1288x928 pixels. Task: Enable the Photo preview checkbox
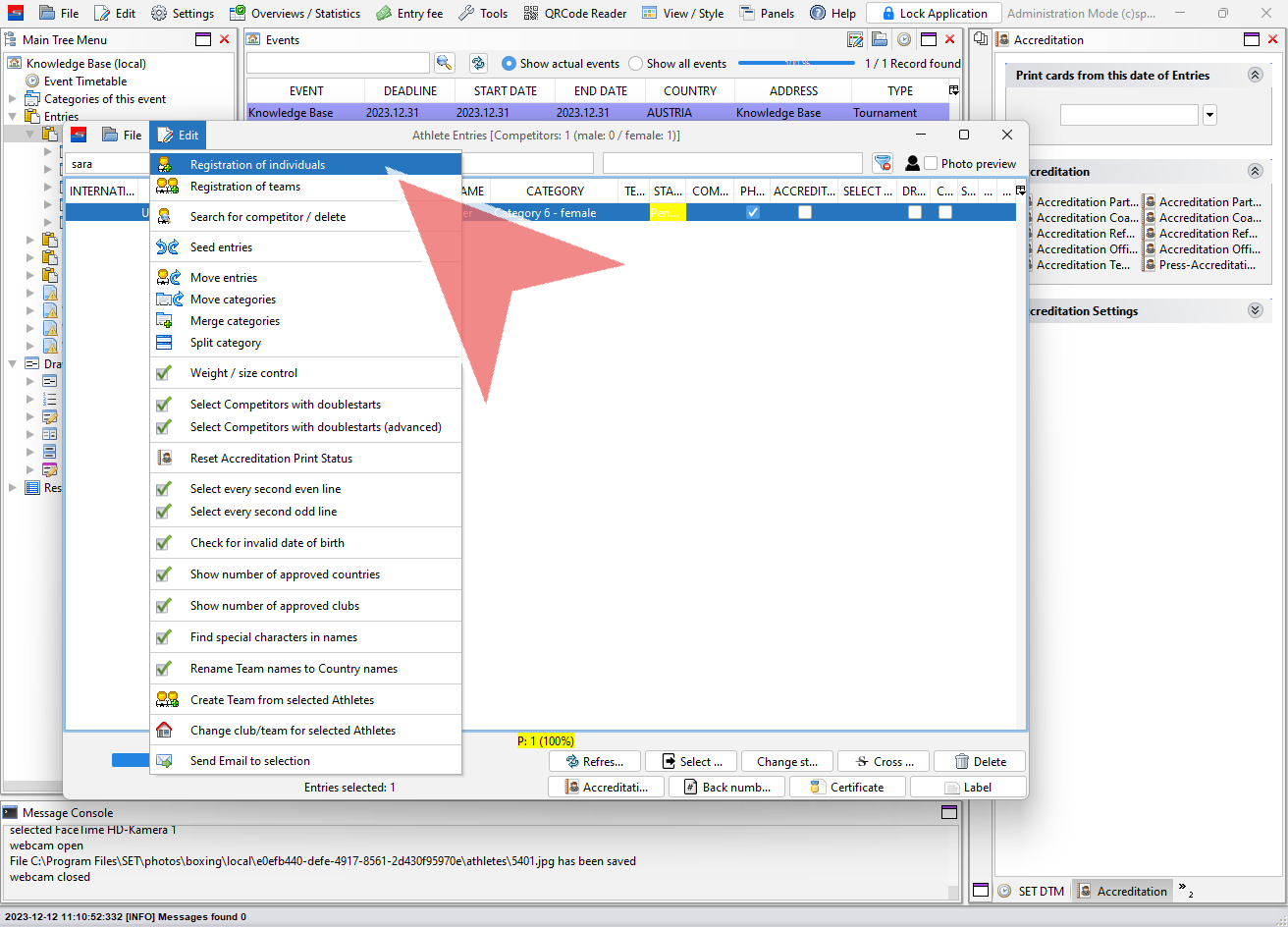[x=931, y=164]
